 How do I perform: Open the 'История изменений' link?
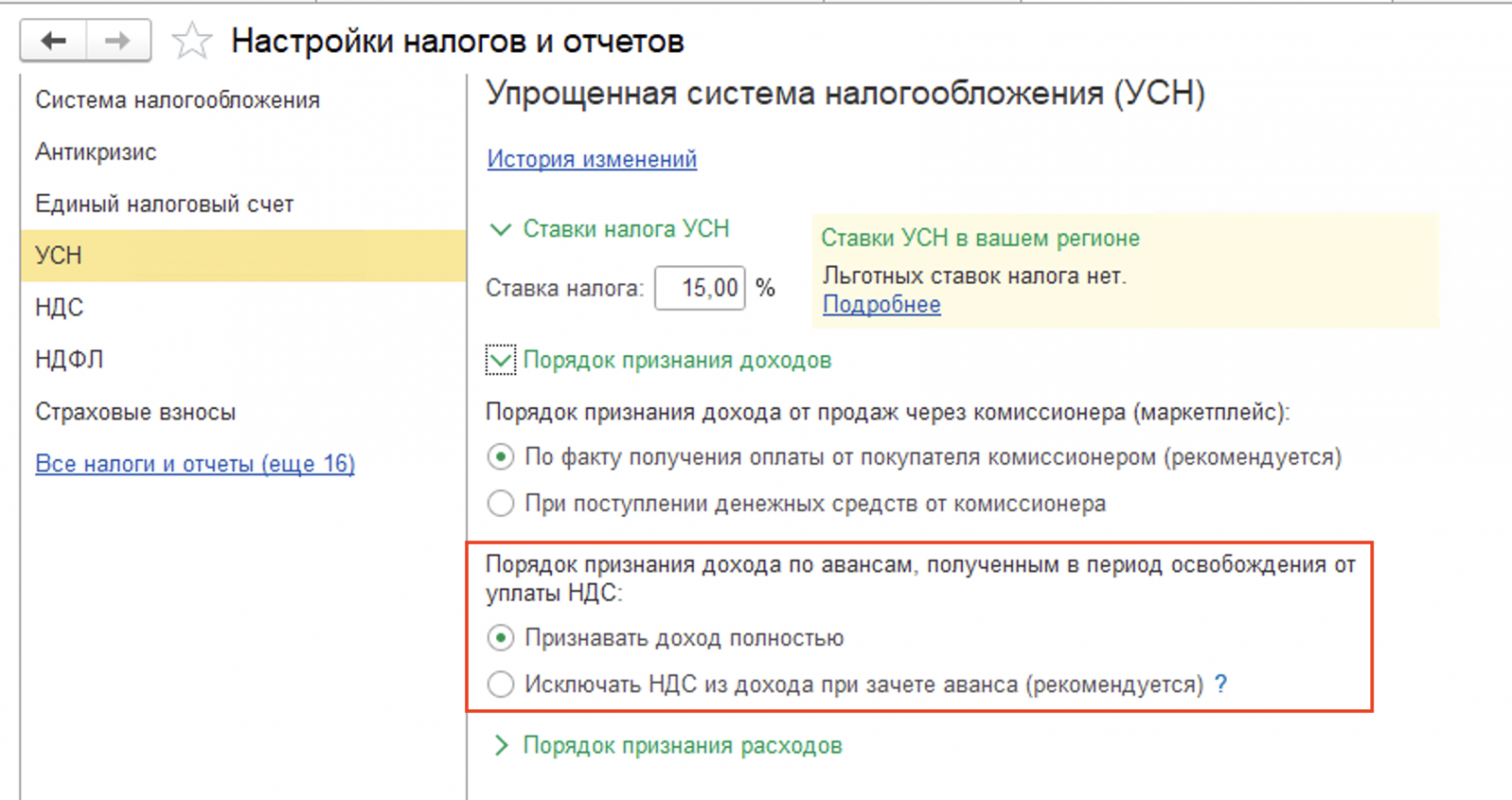(x=593, y=159)
